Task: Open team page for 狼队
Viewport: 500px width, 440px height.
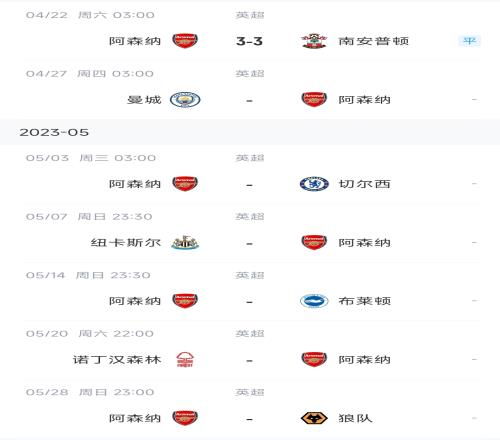Action: coord(355,418)
